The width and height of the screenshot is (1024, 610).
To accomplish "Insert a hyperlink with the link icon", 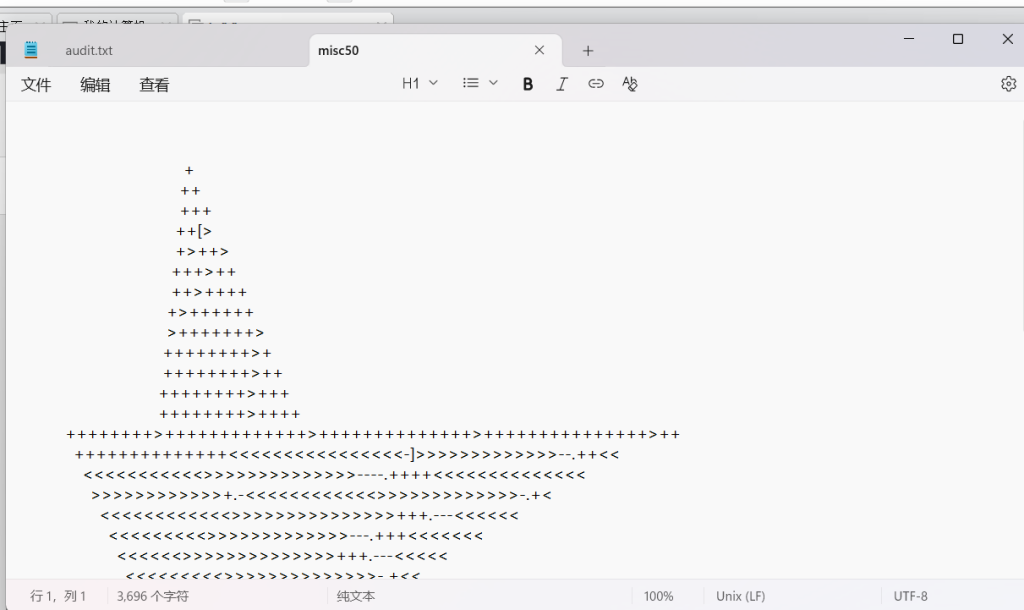I will click(x=596, y=84).
